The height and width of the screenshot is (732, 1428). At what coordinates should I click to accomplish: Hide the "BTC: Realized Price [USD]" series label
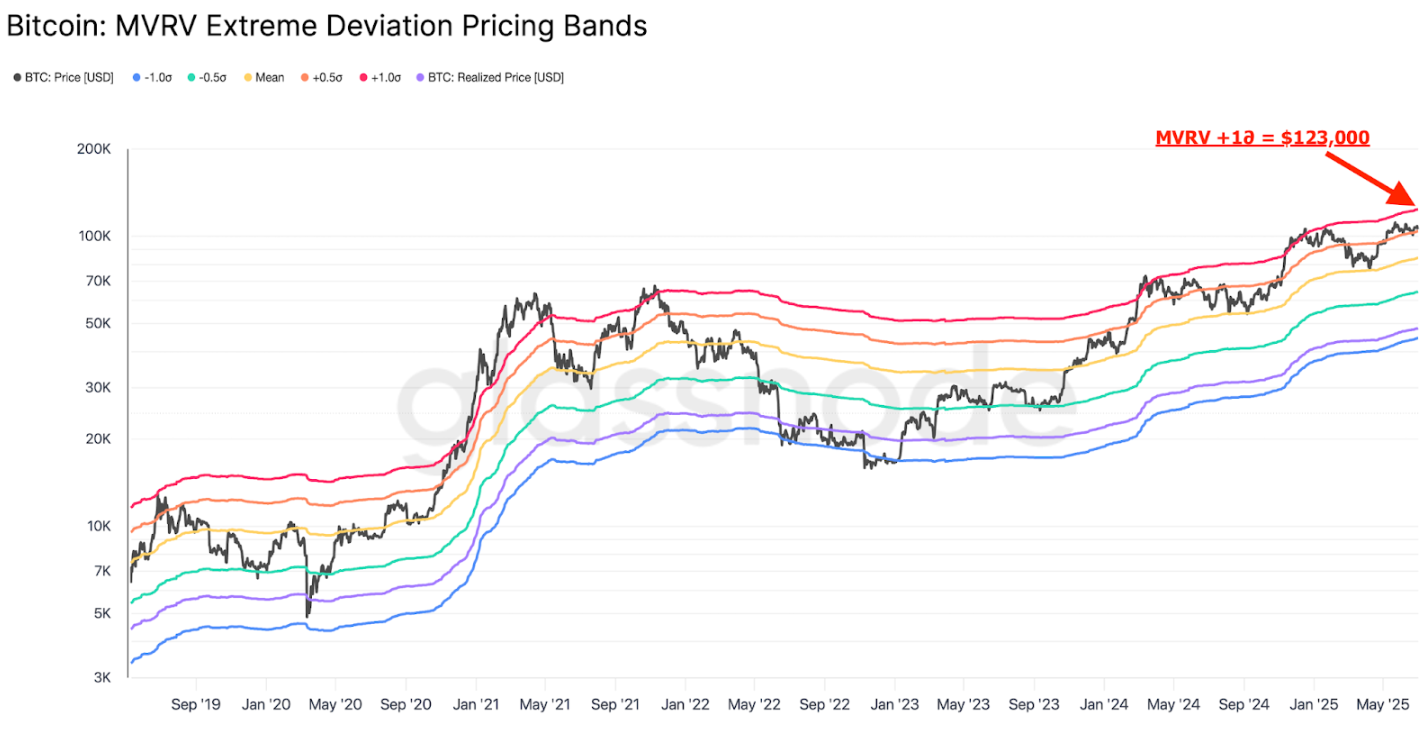(x=495, y=78)
